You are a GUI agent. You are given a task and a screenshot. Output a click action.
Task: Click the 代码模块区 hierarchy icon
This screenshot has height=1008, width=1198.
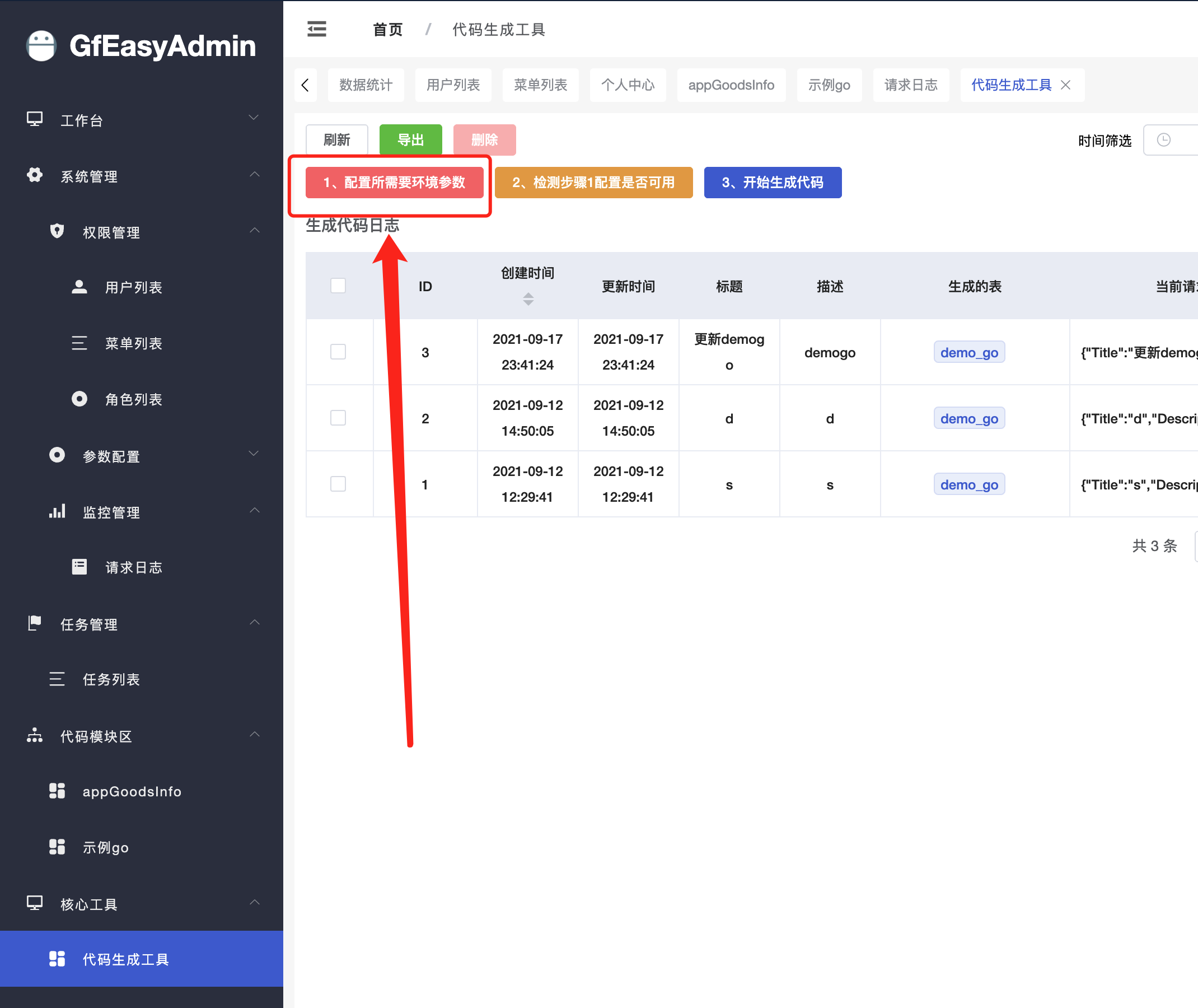35,735
